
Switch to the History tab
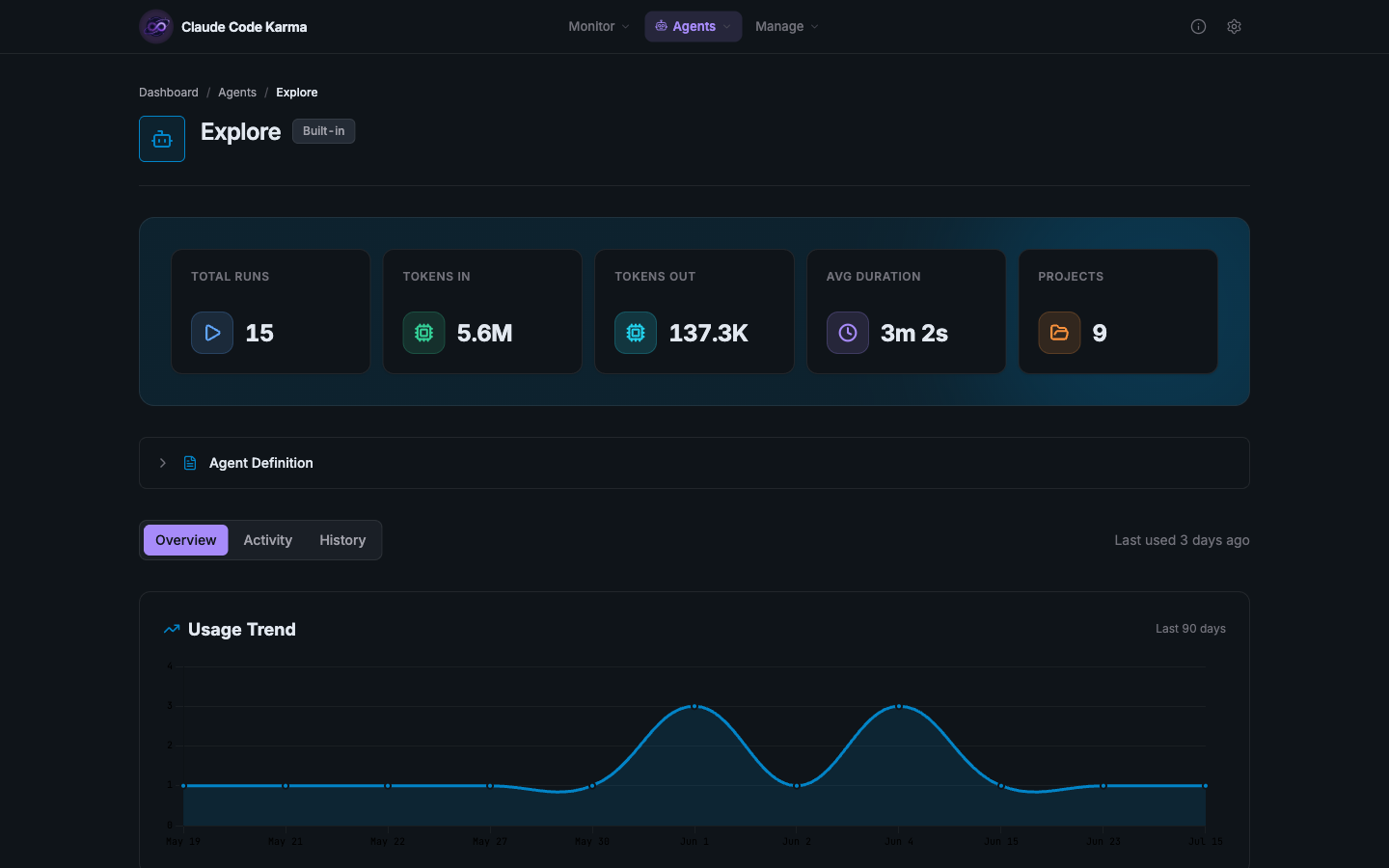pyautogui.click(x=342, y=540)
